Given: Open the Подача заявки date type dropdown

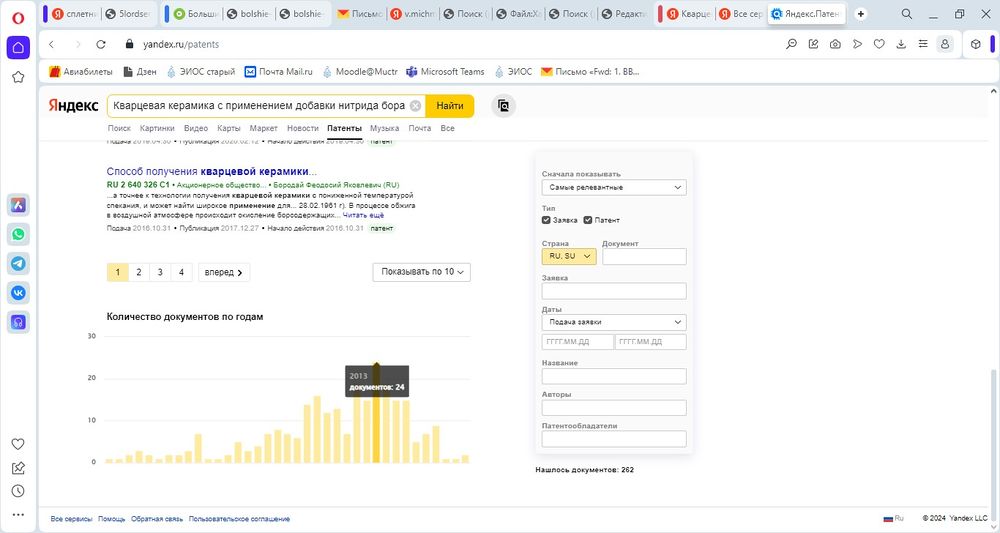Looking at the screenshot, I should pyautogui.click(x=614, y=322).
